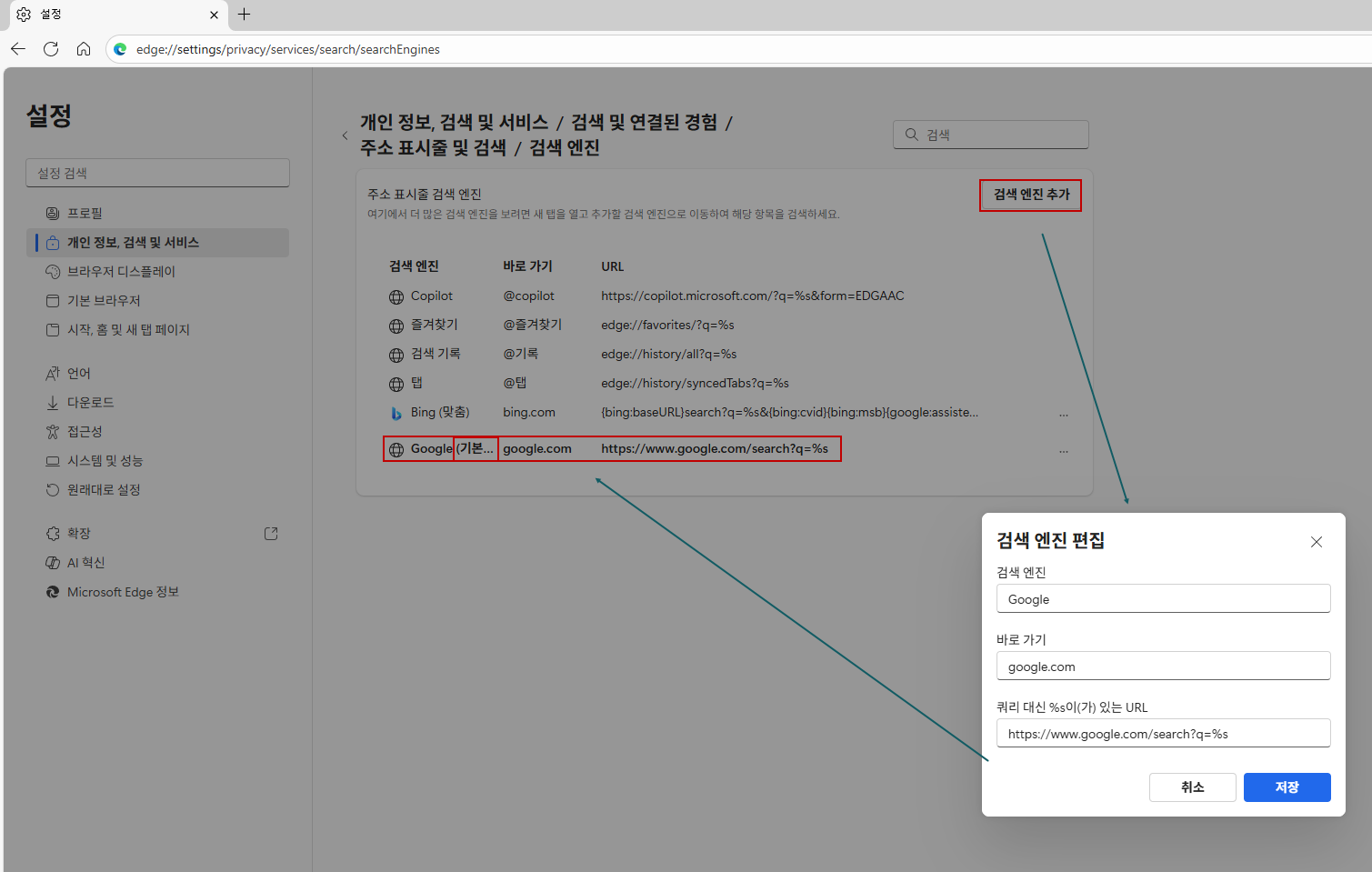1372x872 pixels.
Task: Click the 바로 가기 field with google.com
Action: 1163,667
